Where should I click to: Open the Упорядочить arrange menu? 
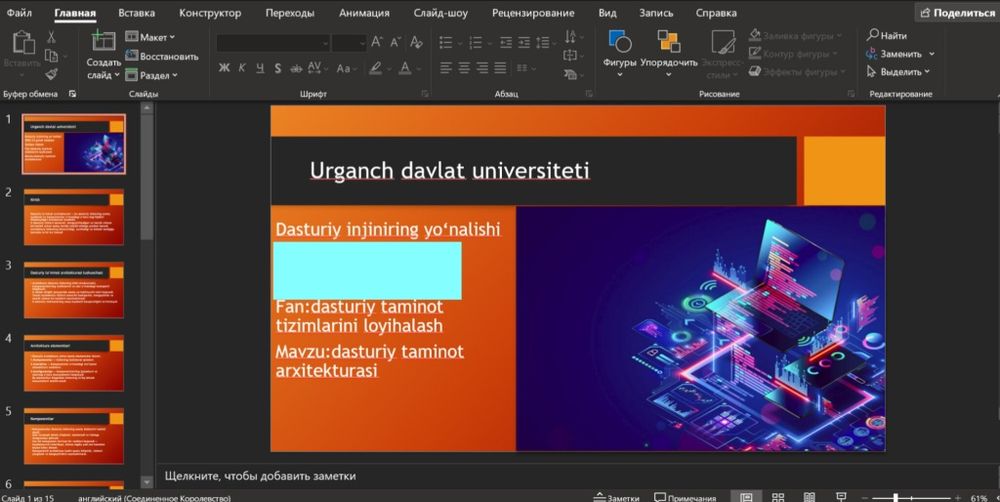[x=668, y=54]
